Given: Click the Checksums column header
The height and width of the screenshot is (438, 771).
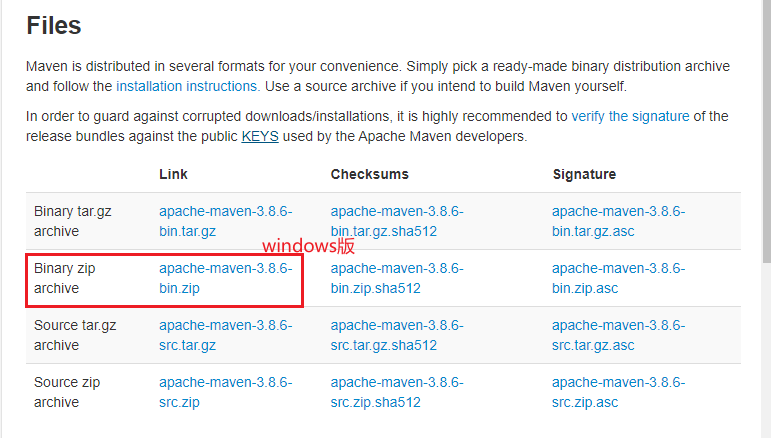Looking at the screenshot, I should (x=370, y=174).
